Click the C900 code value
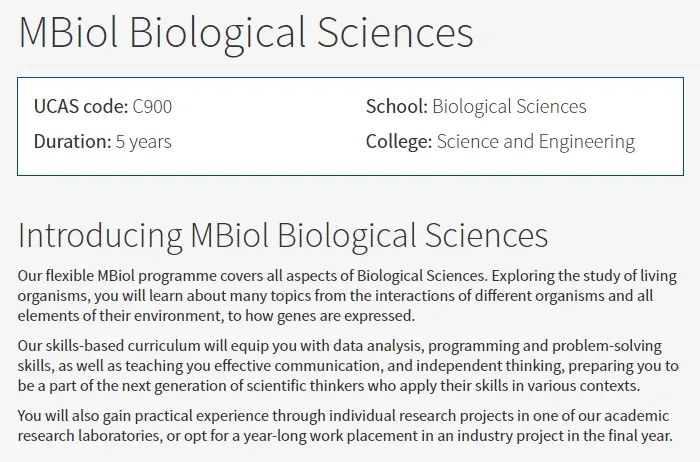Image resolution: width=700 pixels, height=462 pixels. click(x=152, y=107)
